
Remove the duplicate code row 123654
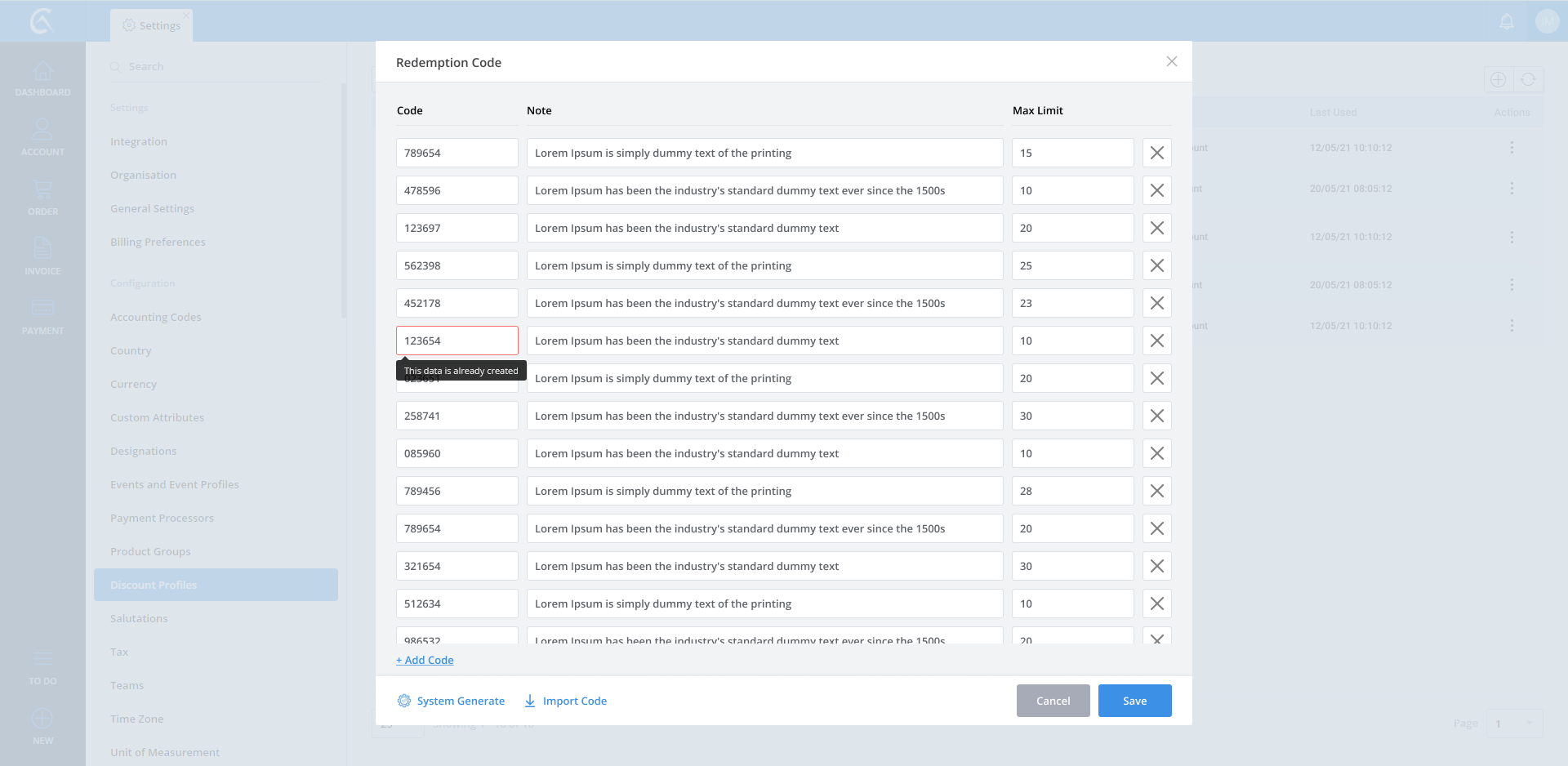point(1156,341)
